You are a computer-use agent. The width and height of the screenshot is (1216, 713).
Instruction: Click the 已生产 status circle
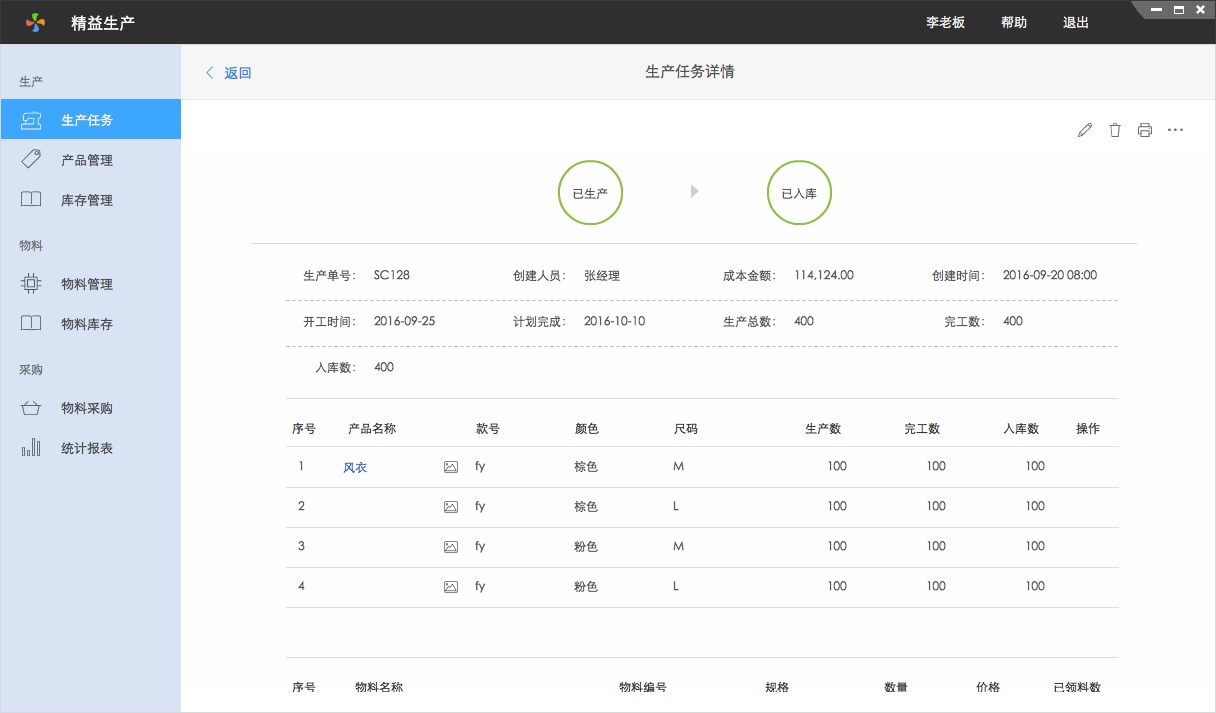(590, 192)
